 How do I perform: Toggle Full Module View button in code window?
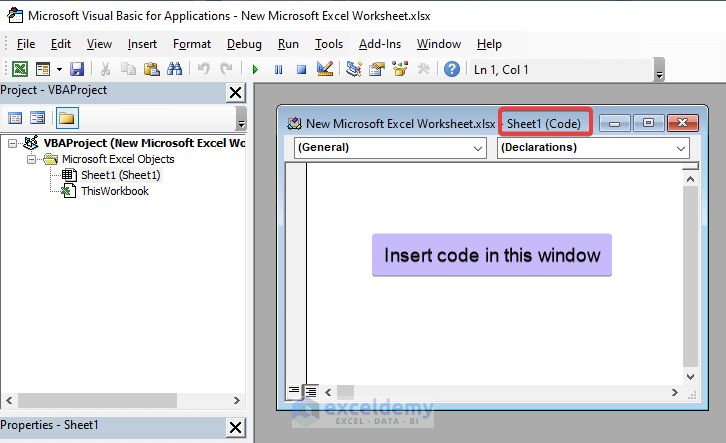[311, 393]
